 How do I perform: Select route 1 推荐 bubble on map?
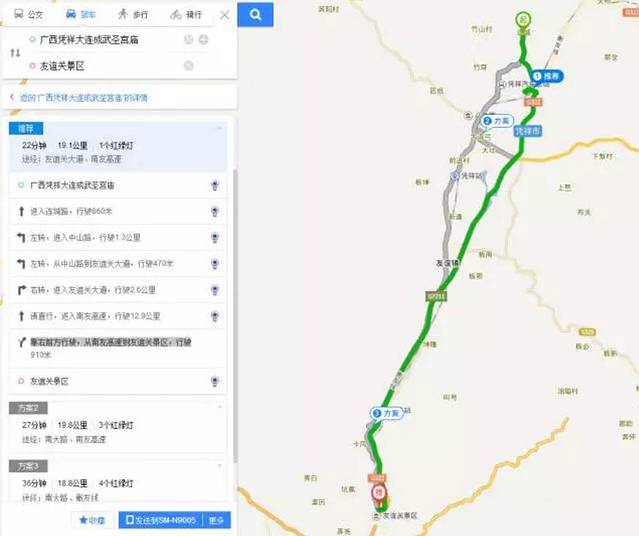(547, 76)
